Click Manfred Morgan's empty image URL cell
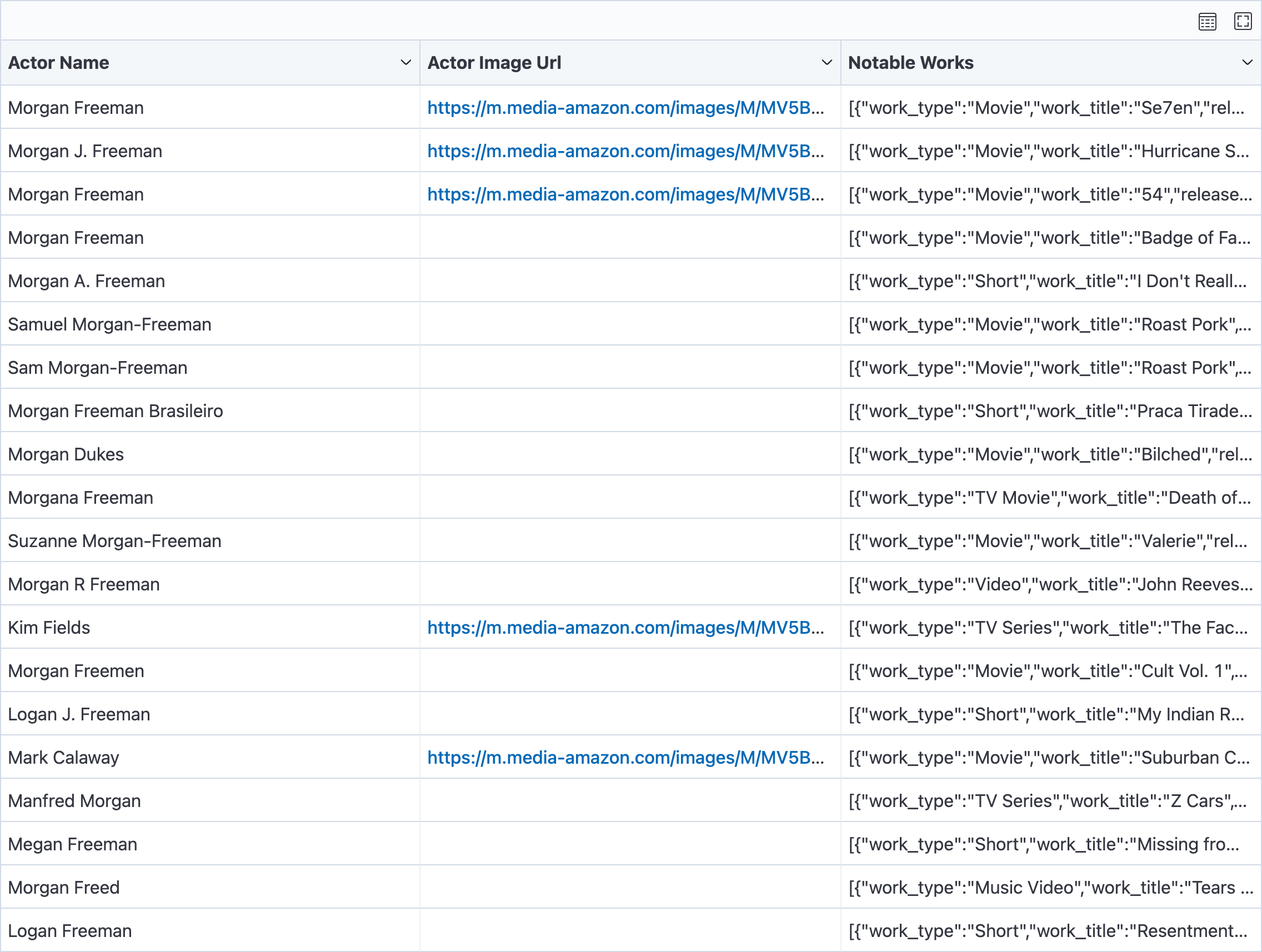This screenshot has width=1262, height=952. (630, 801)
